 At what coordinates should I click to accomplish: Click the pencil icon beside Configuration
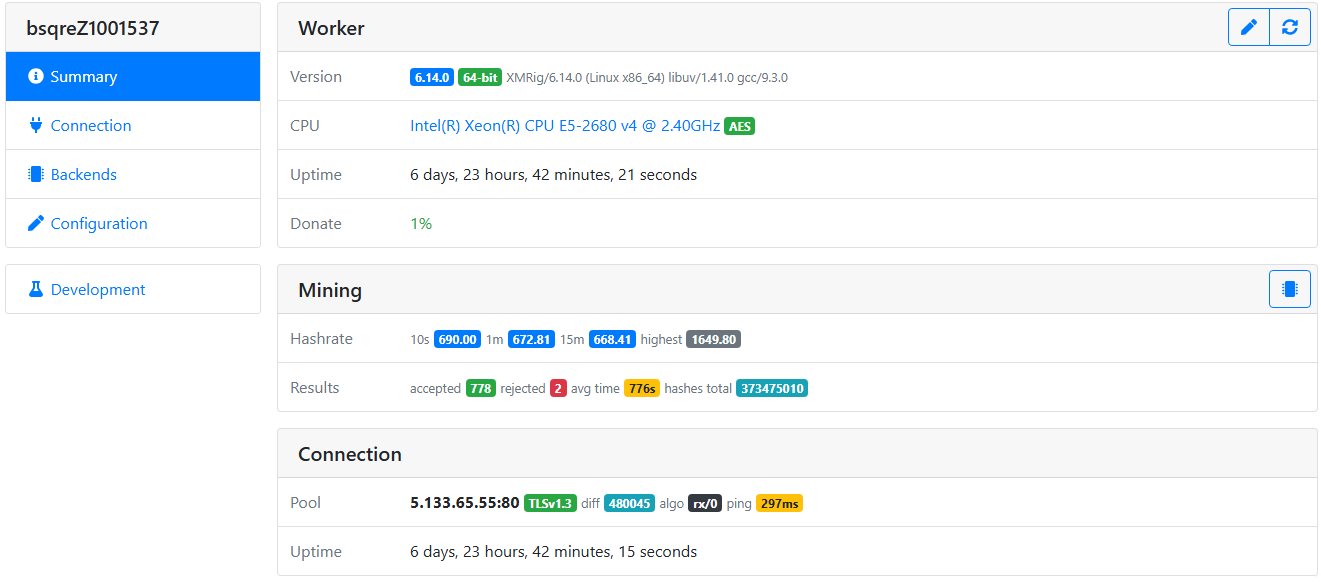37,223
